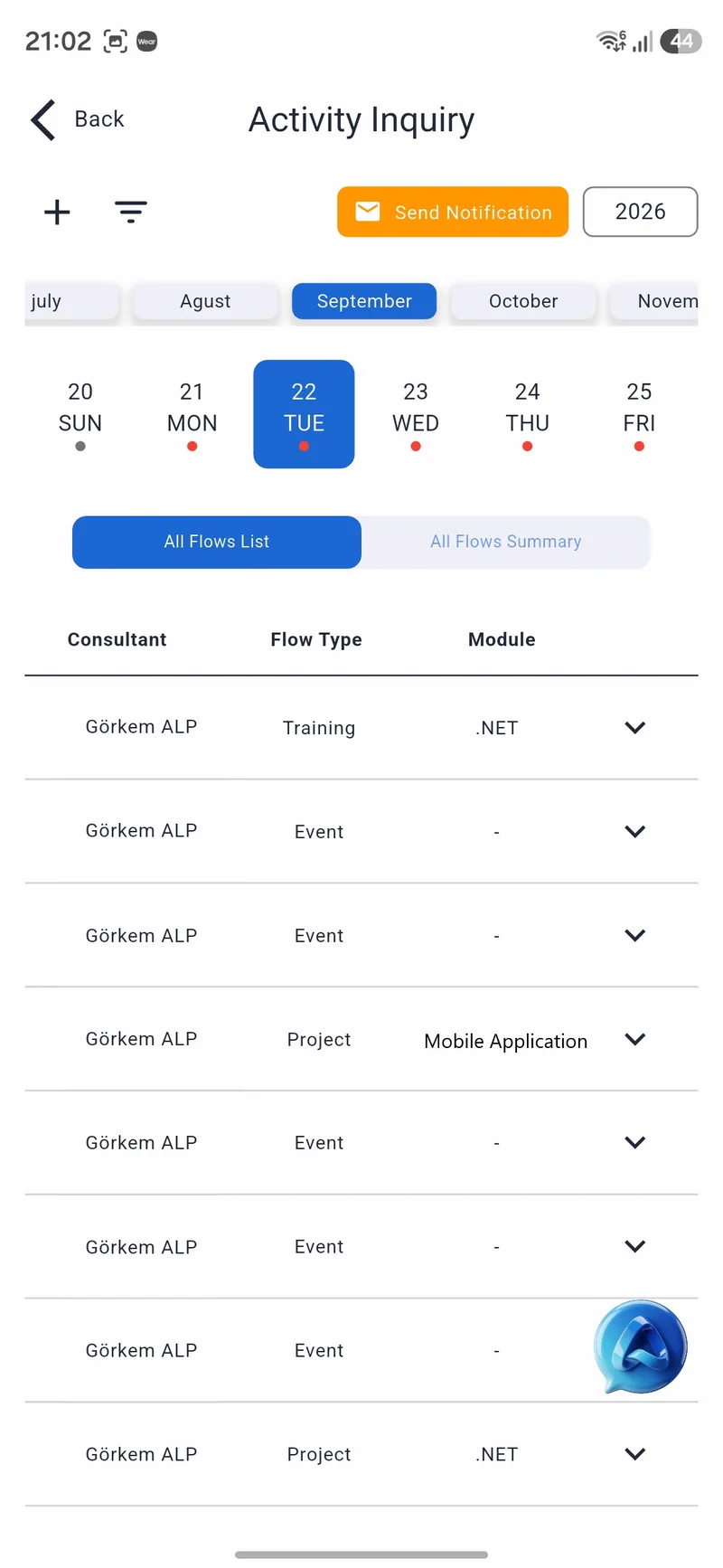Tap the screen record status icon

(116, 42)
